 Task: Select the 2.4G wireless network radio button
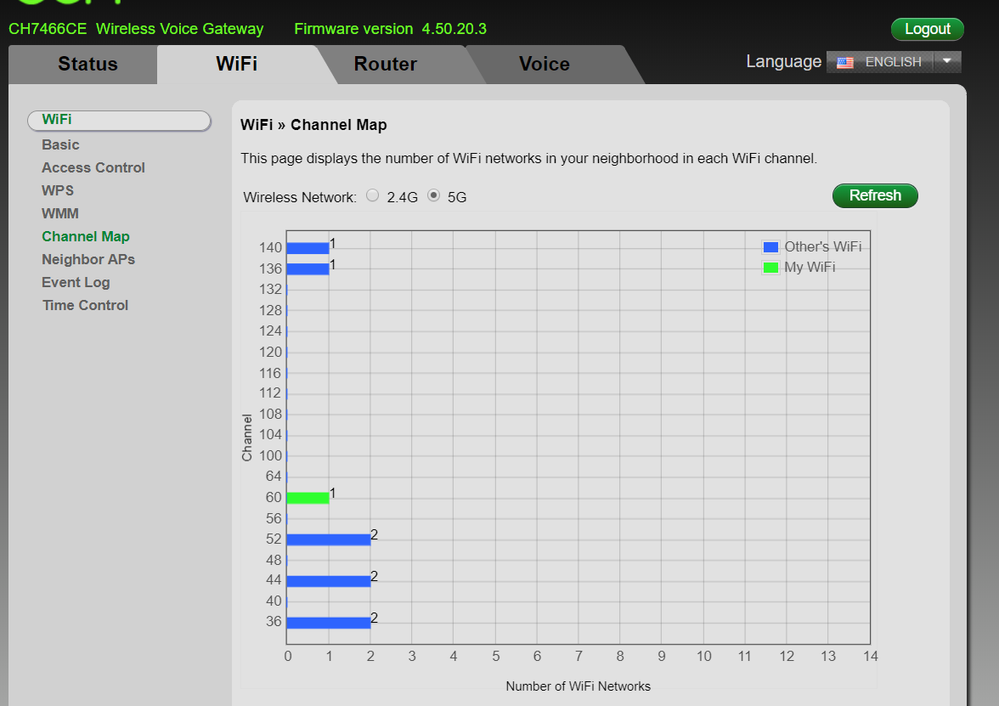371,195
